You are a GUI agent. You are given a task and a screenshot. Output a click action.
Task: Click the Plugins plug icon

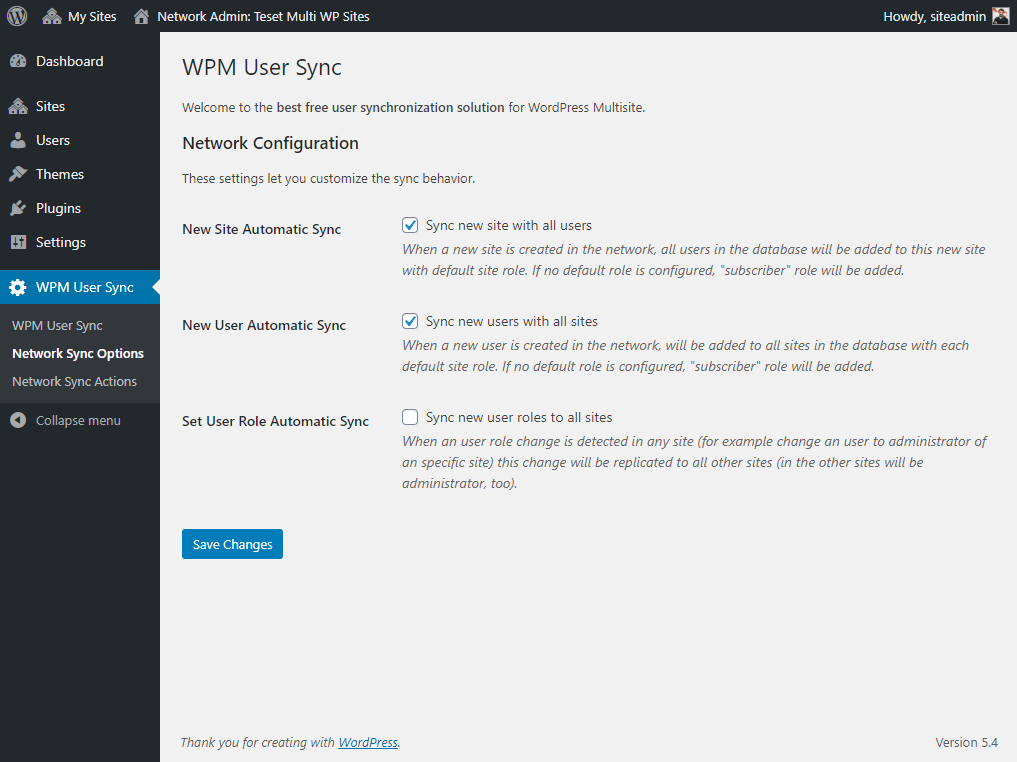tap(18, 208)
